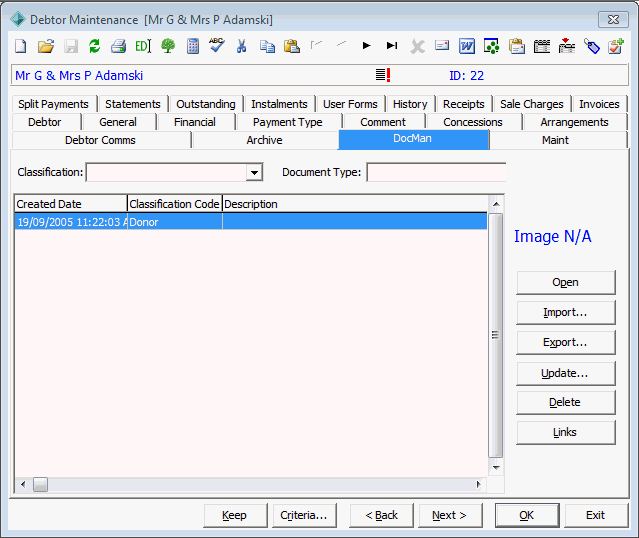Click the Delete button
Screen dimensions: 639x538
(565, 402)
